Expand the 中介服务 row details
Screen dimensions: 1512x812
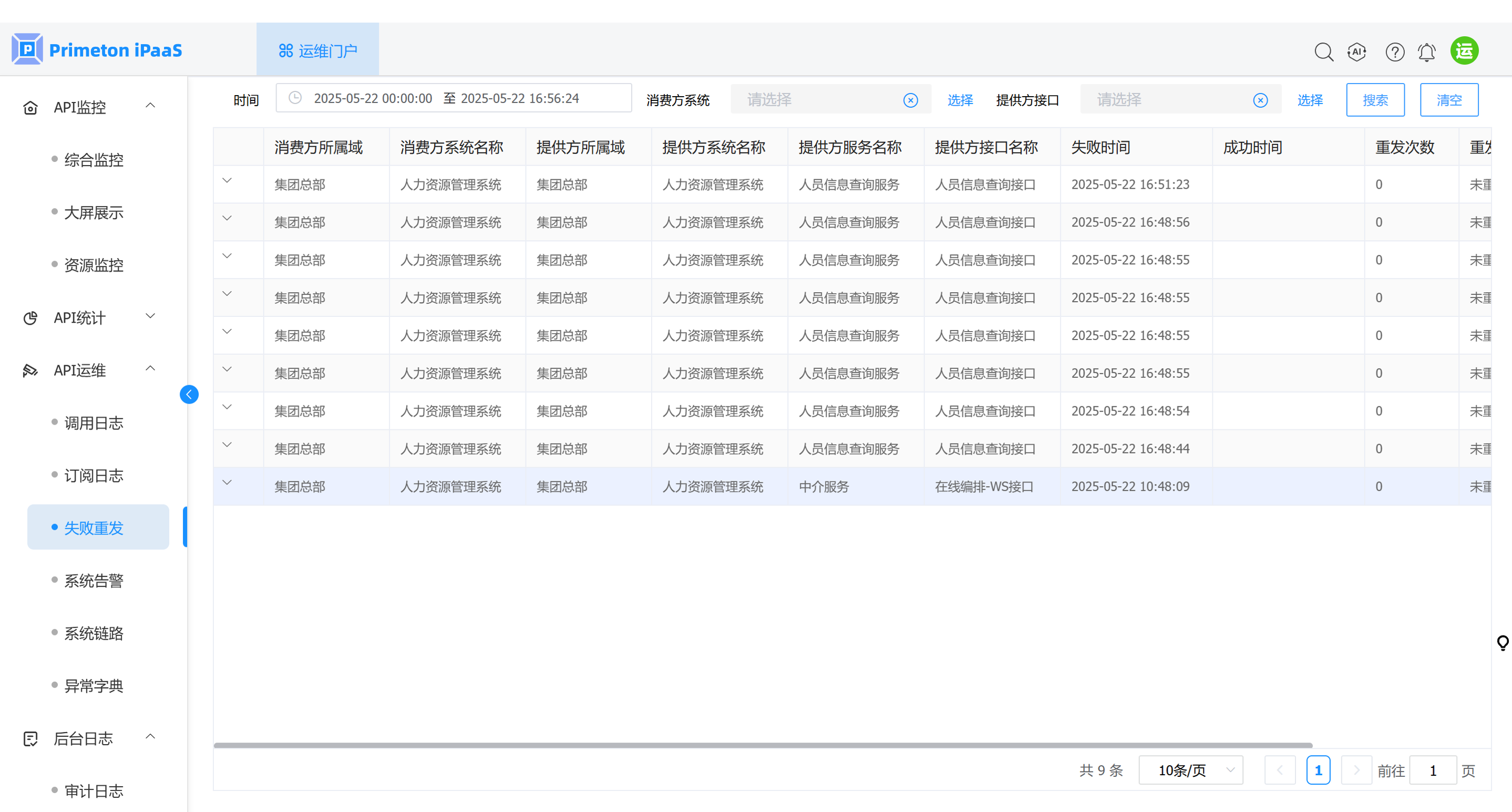227,482
